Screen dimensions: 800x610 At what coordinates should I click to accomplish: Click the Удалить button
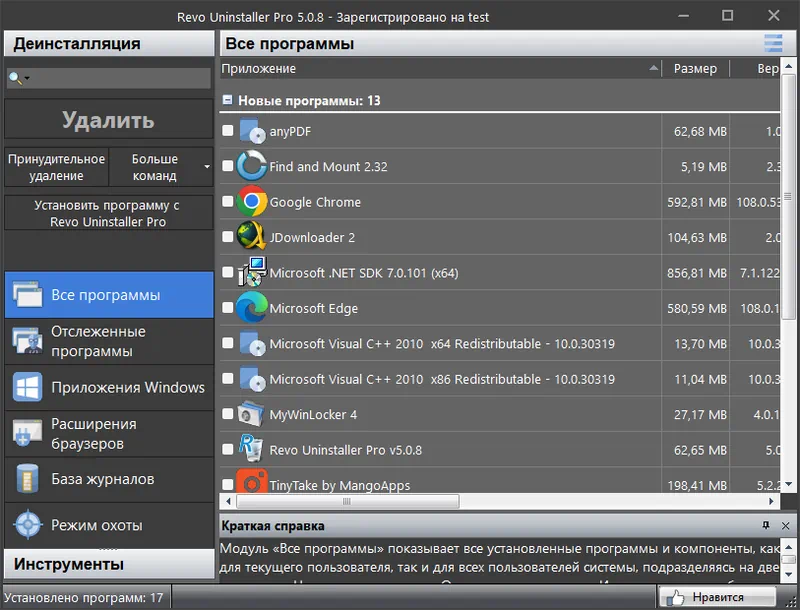[x=109, y=119]
